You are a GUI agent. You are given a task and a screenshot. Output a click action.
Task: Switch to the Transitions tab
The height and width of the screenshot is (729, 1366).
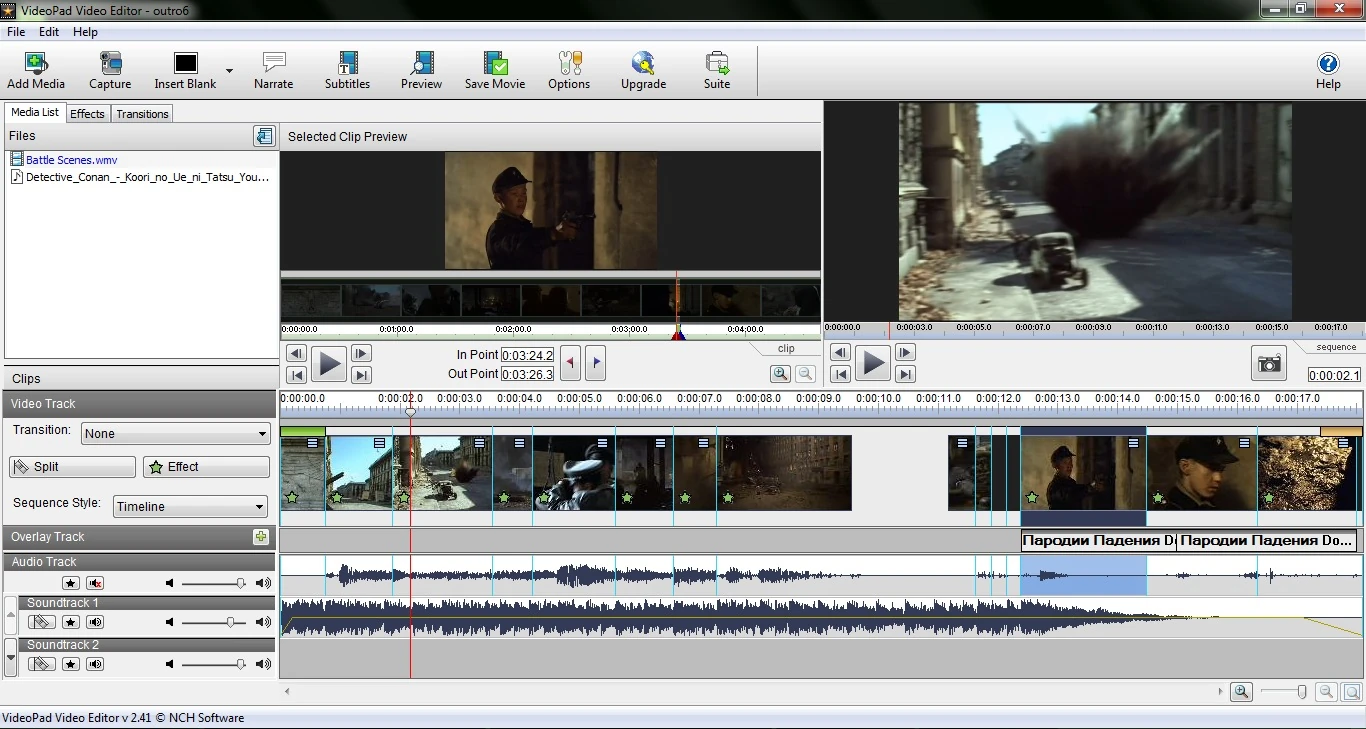(x=142, y=114)
